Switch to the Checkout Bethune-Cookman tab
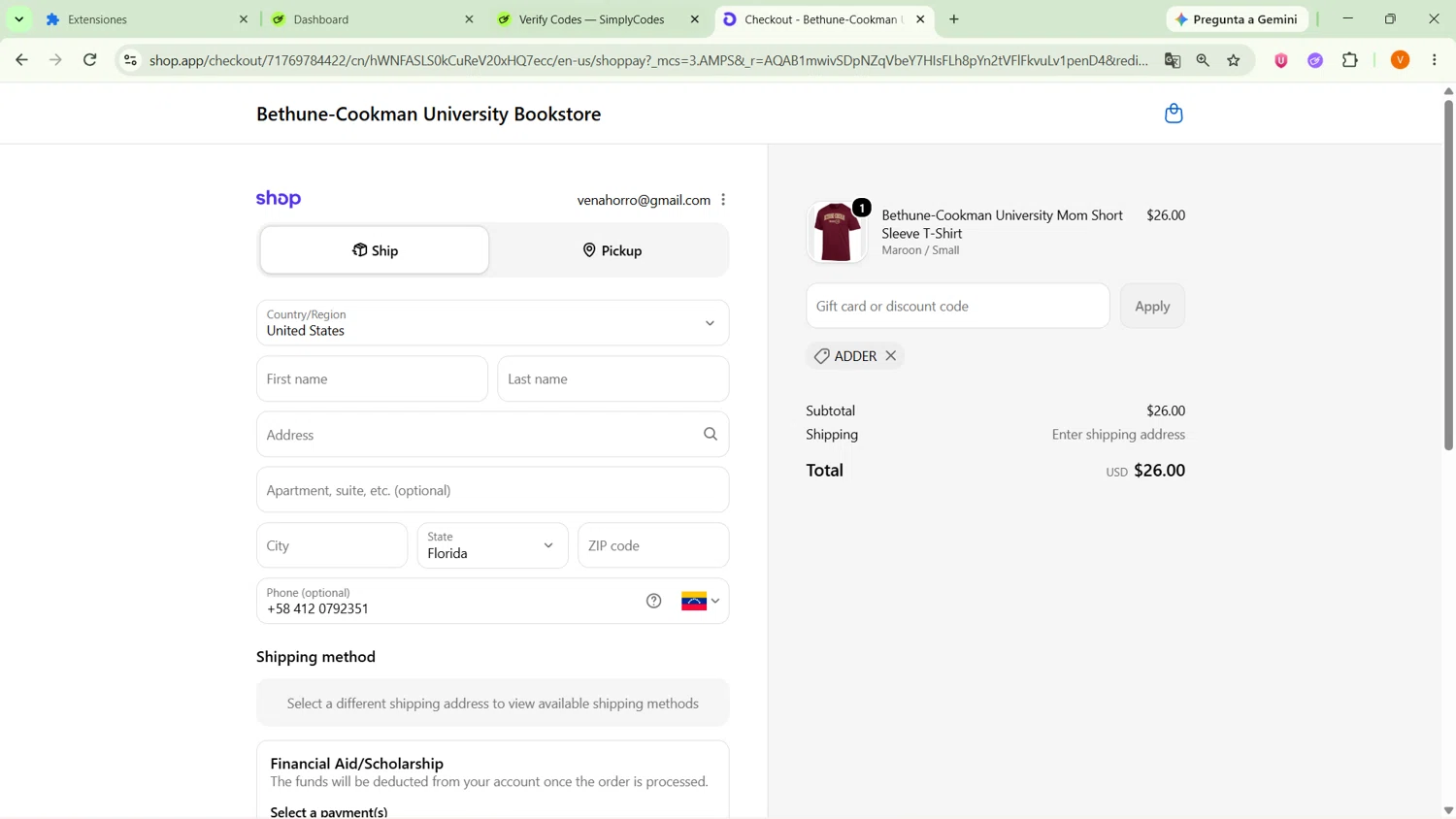This screenshot has height=819, width=1456. [x=824, y=19]
